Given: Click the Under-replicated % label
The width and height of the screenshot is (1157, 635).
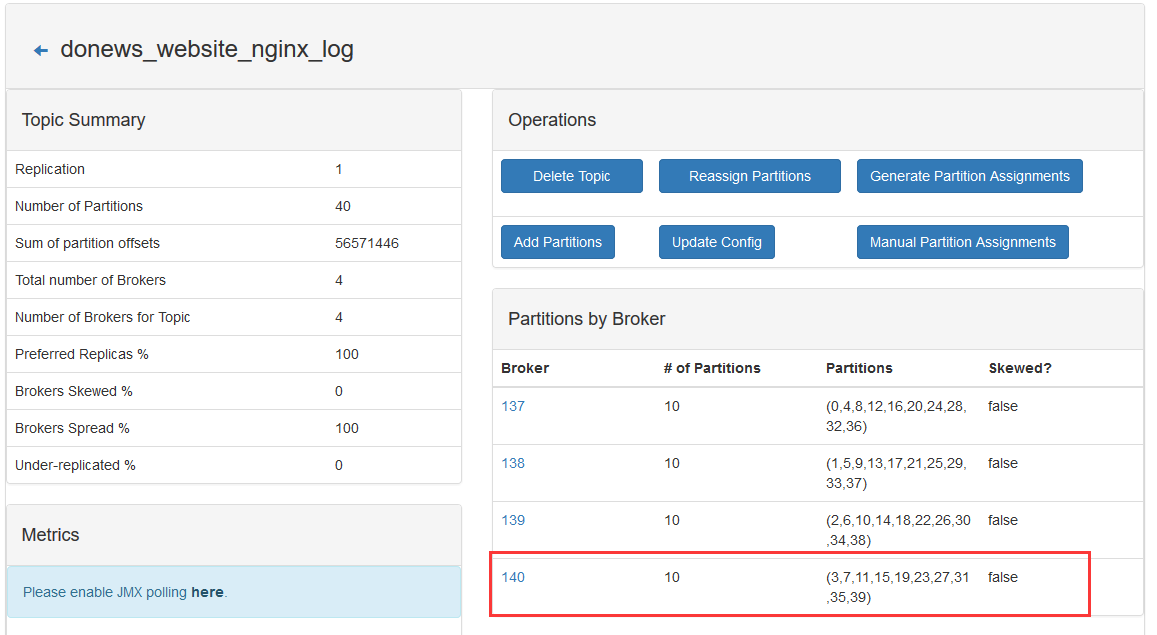Looking at the screenshot, I should (75, 465).
